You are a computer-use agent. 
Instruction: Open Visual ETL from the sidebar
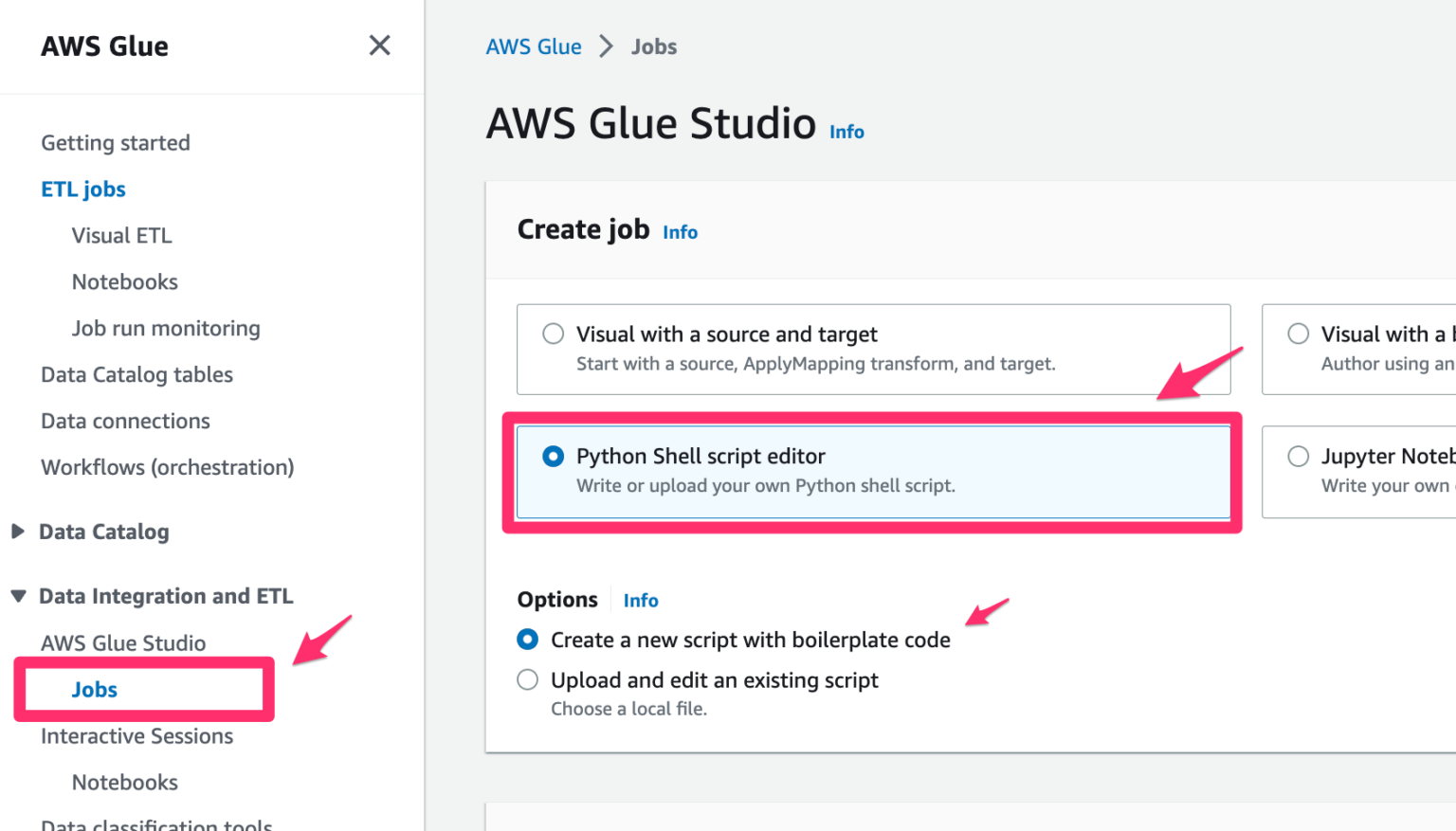click(121, 235)
